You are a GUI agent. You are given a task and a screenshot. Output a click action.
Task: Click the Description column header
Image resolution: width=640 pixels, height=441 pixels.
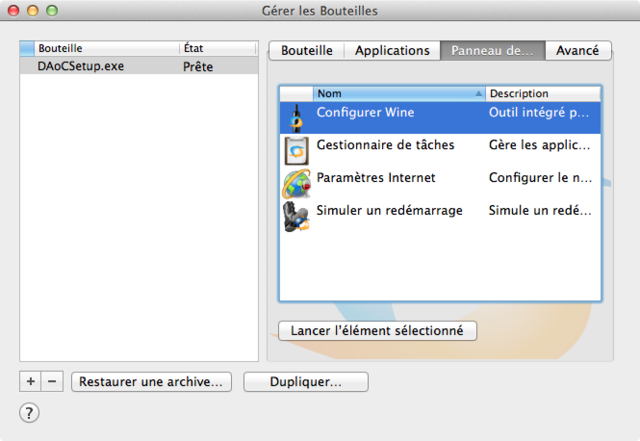[x=542, y=93]
